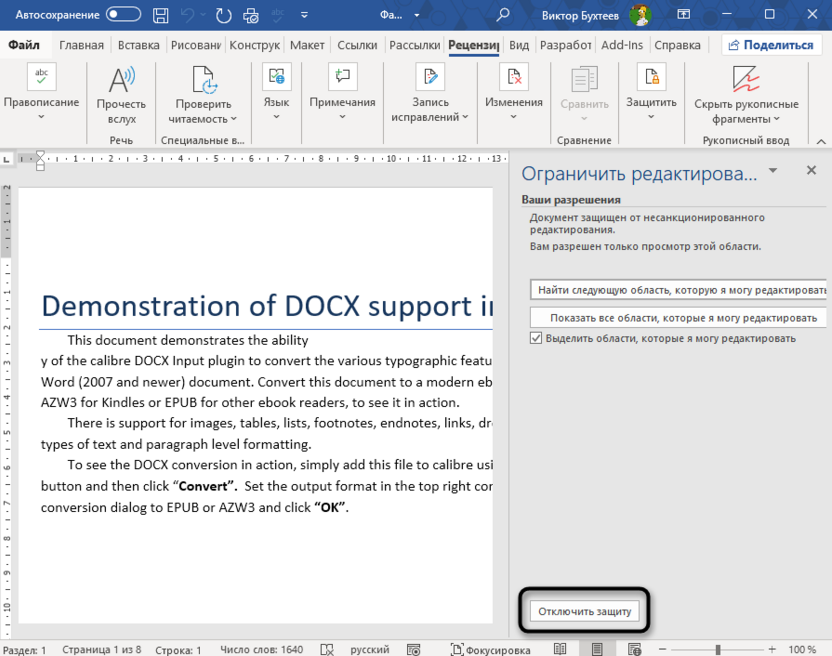832x656 pixels.
Task: Click the Save icon in quick access toolbar
Action: (159, 14)
